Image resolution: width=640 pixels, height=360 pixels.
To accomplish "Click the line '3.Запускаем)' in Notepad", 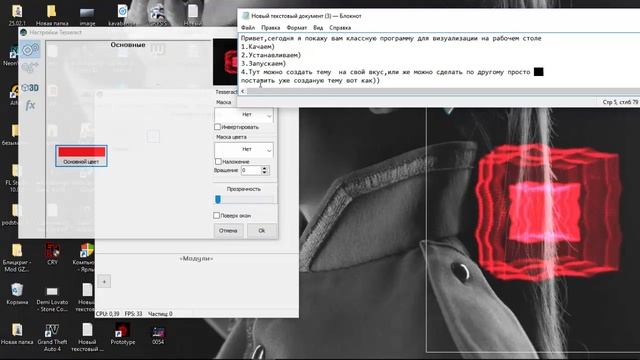I will [263, 64].
